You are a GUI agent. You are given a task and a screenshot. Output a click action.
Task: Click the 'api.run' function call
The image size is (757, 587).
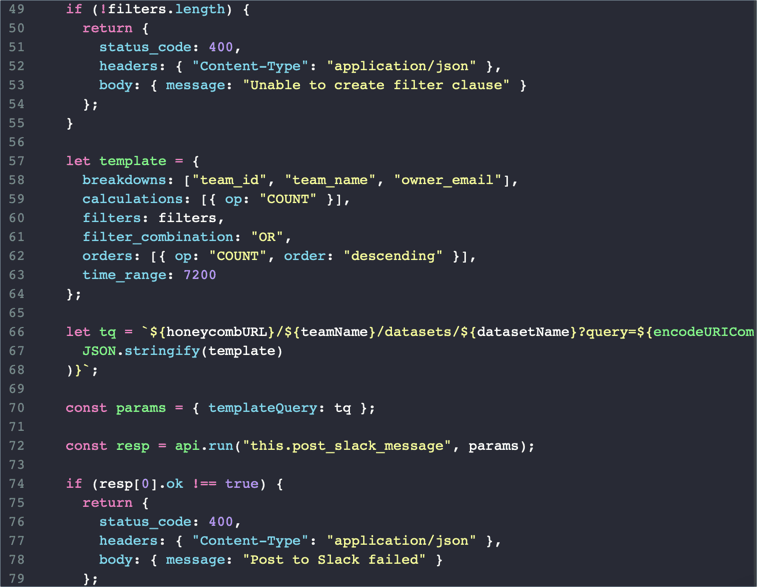[x=204, y=446]
